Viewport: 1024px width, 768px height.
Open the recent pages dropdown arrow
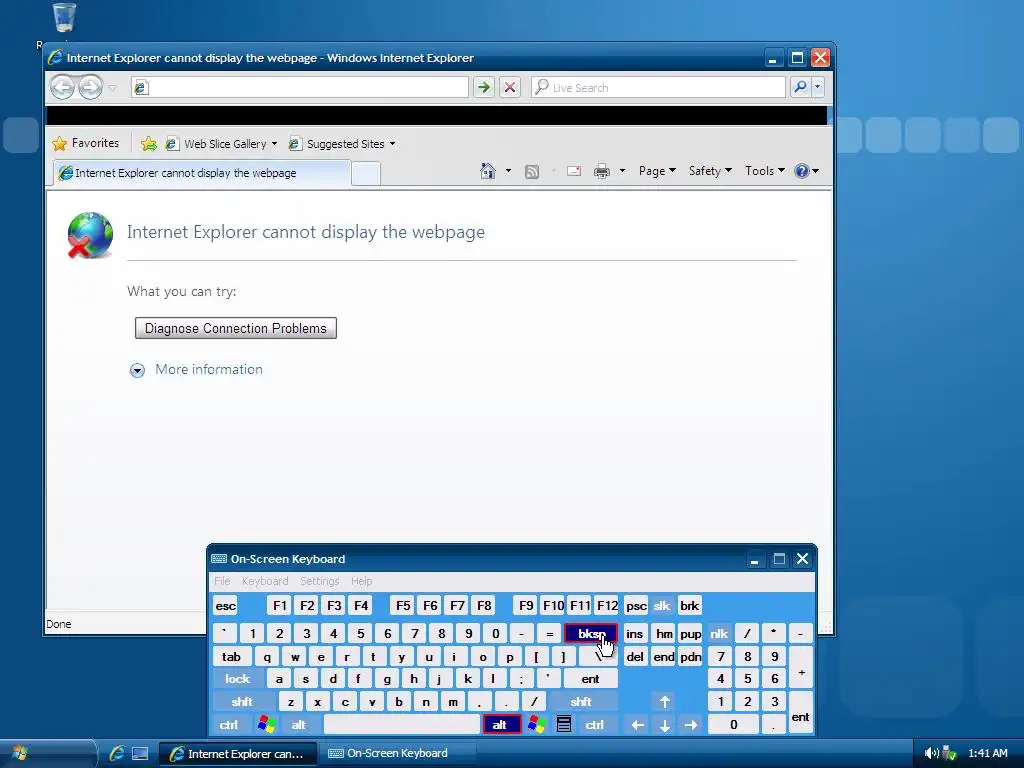pos(112,88)
